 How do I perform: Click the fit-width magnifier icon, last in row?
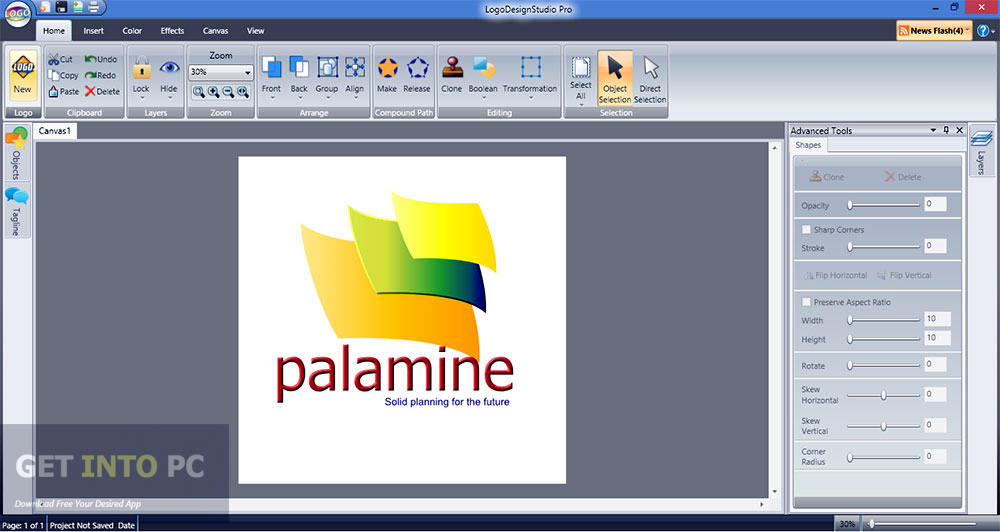click(x=243, y=92)
